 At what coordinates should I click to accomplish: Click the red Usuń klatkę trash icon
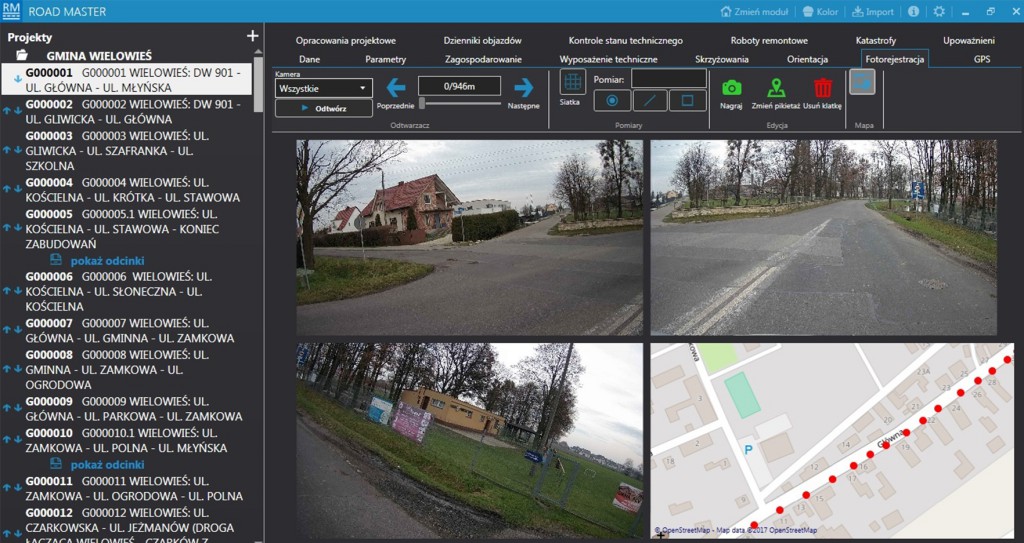(x=823, y=88)
